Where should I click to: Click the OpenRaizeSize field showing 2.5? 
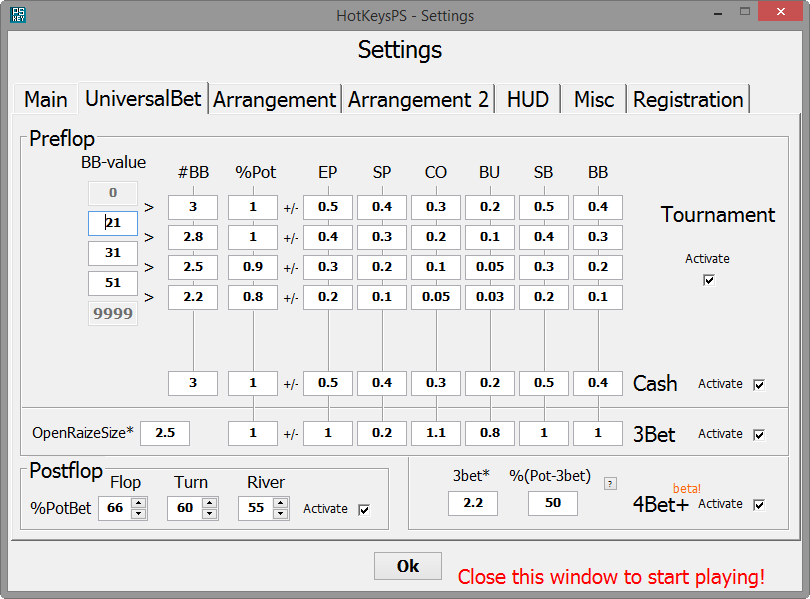click(165, 433)
